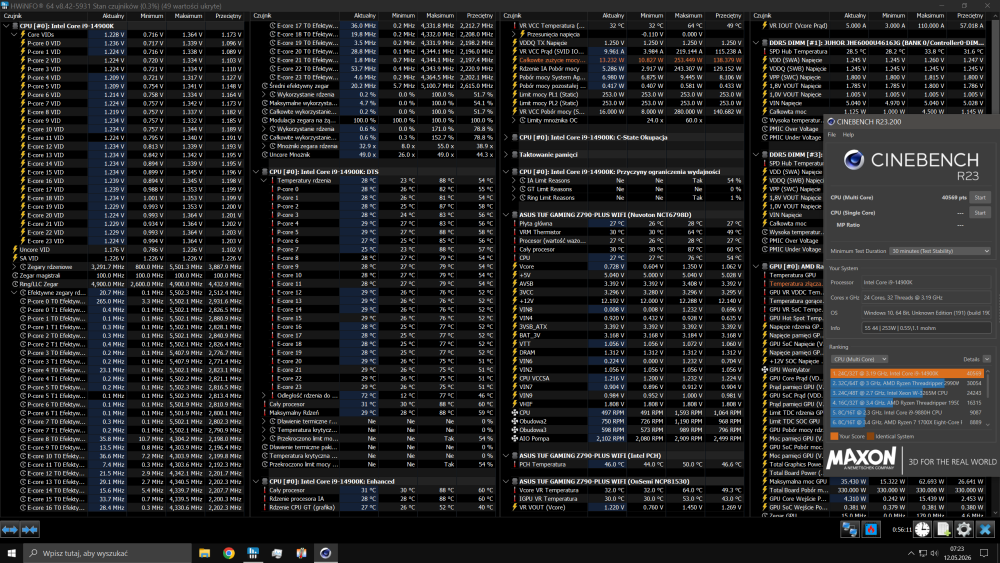The width and height of the screenshot is (1000, 563).
Task: Reset sensor values using the clock icon
Action: coord(922,529)
